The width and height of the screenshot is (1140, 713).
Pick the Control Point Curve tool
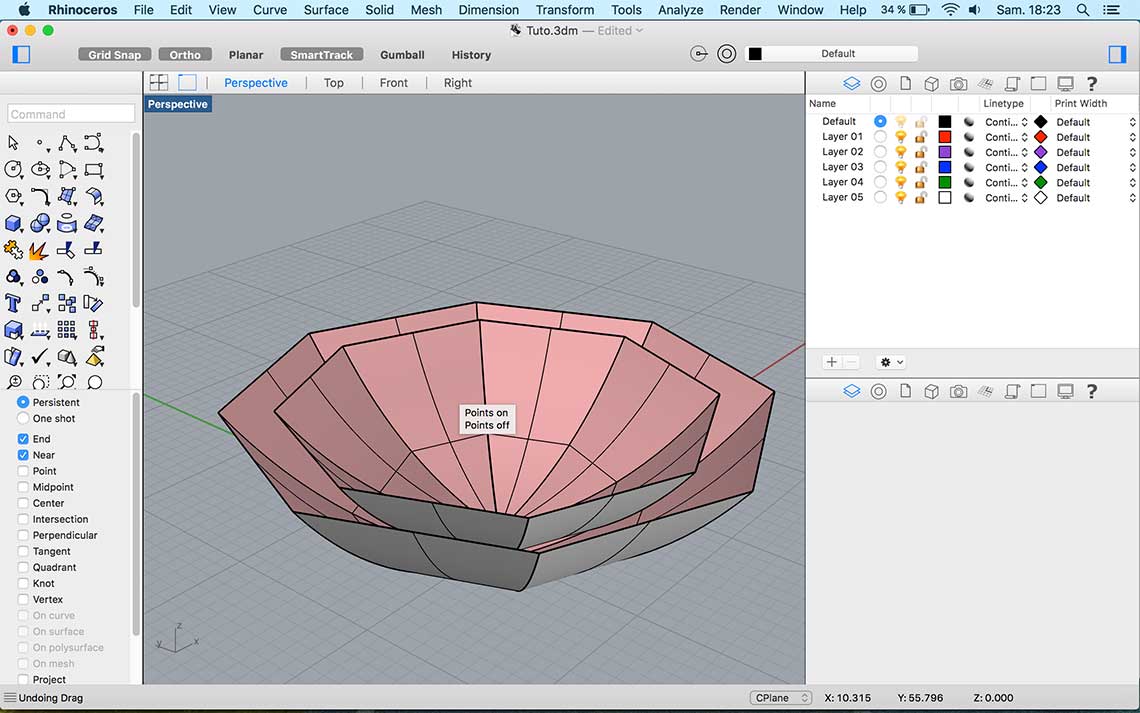(94, 143)
